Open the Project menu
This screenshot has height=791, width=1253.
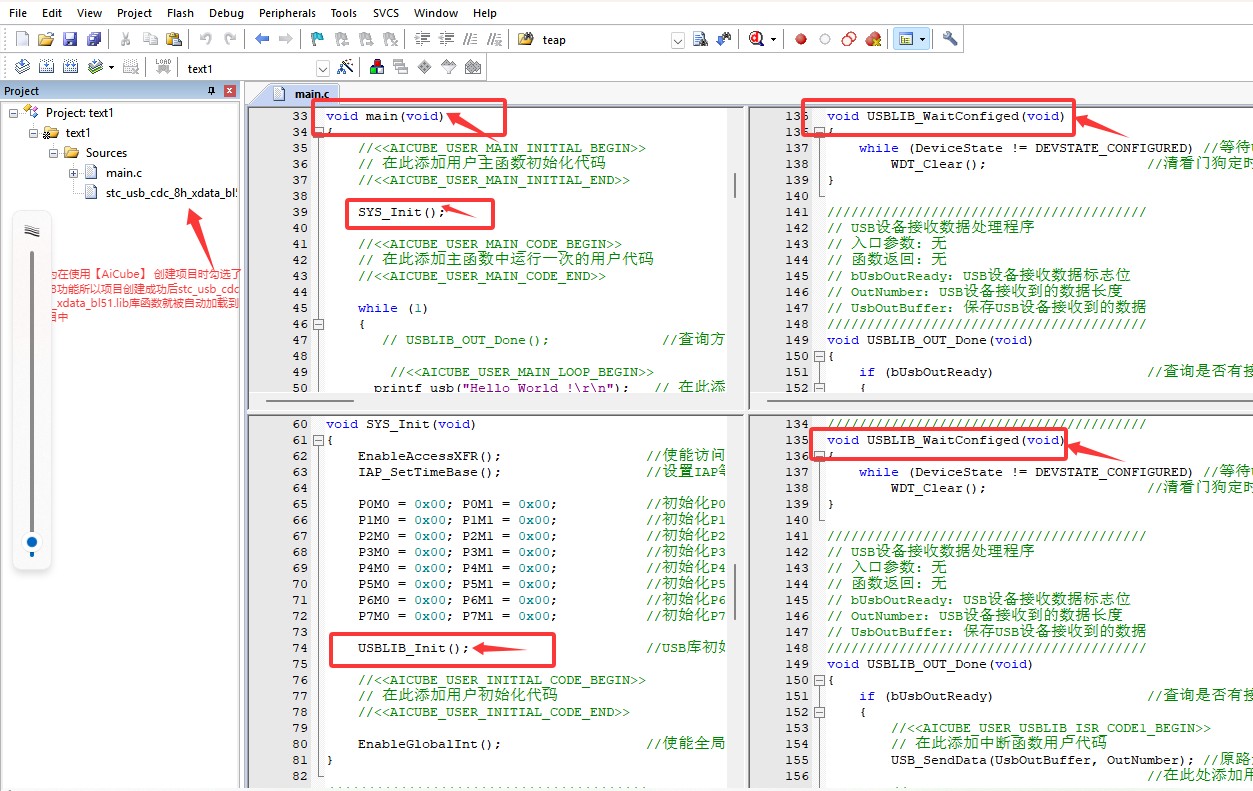[134, 13]
